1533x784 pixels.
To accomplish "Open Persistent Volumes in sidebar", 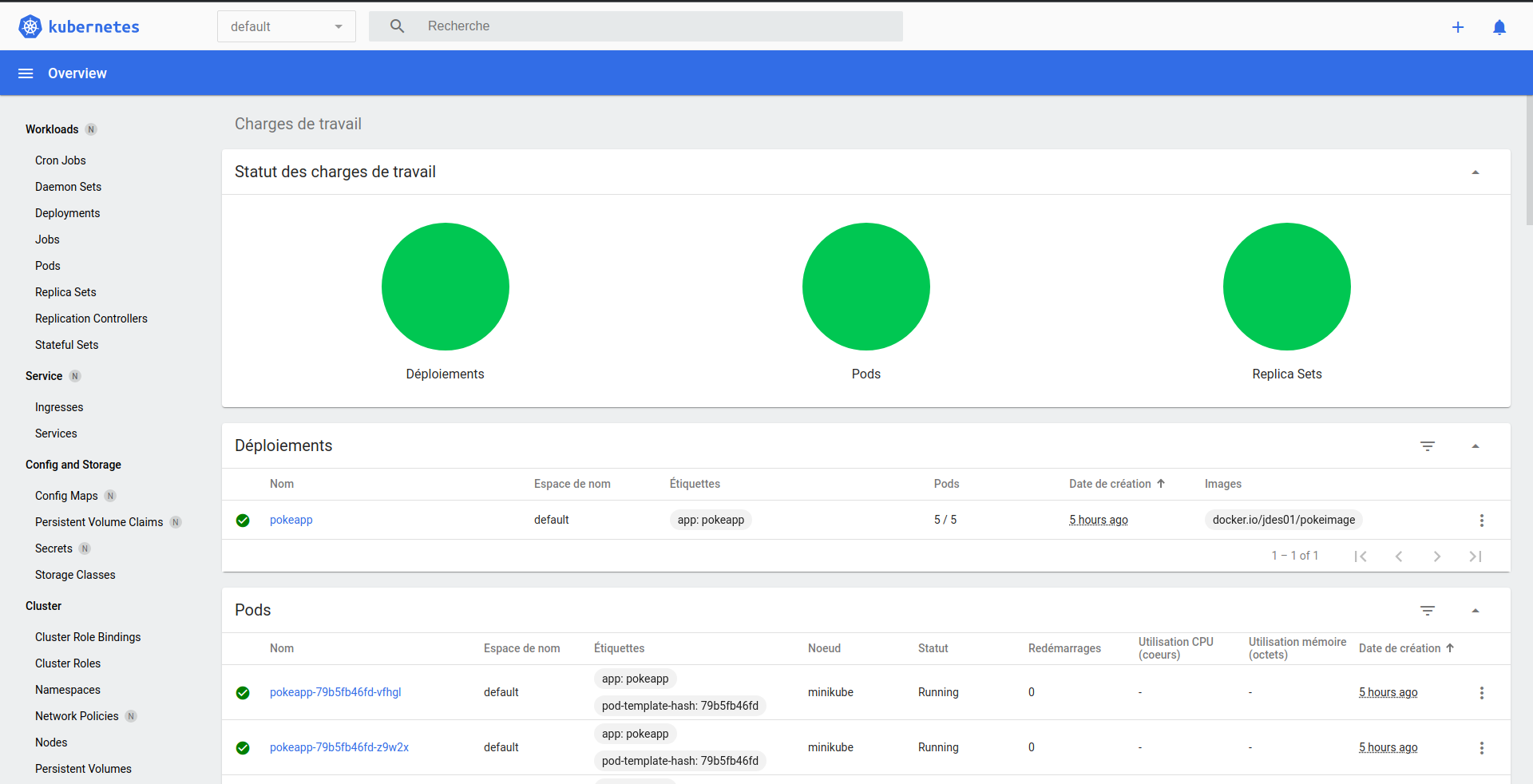I will point(83,769).
